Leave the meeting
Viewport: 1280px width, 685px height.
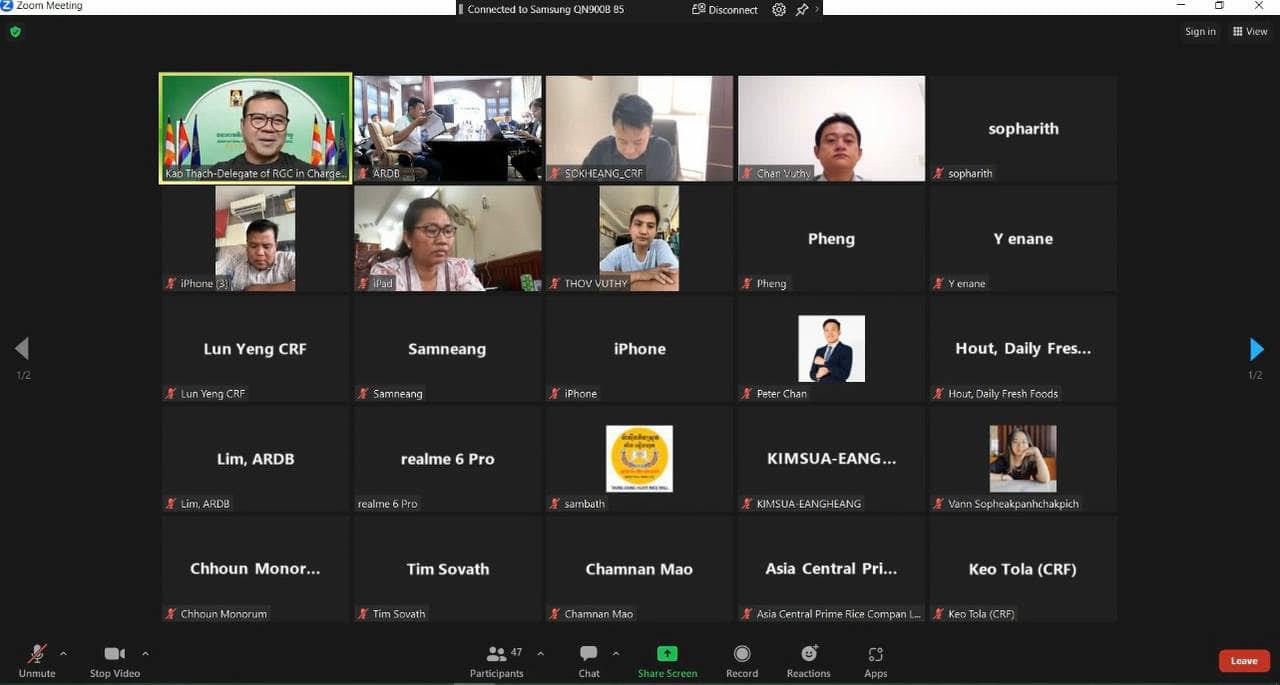click(1244, 661)
